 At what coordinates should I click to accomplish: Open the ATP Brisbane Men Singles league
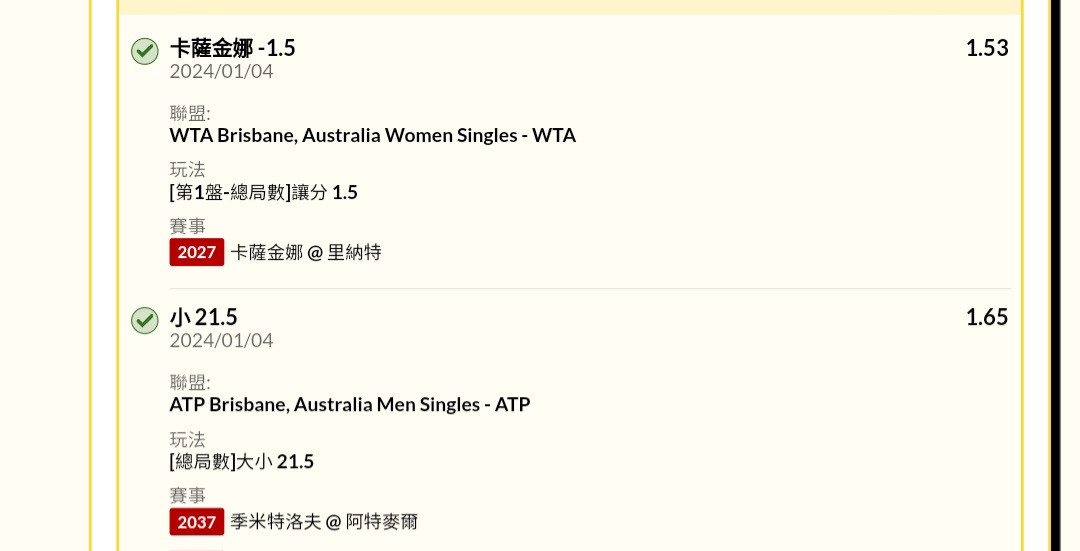click(x=349, y=404)
